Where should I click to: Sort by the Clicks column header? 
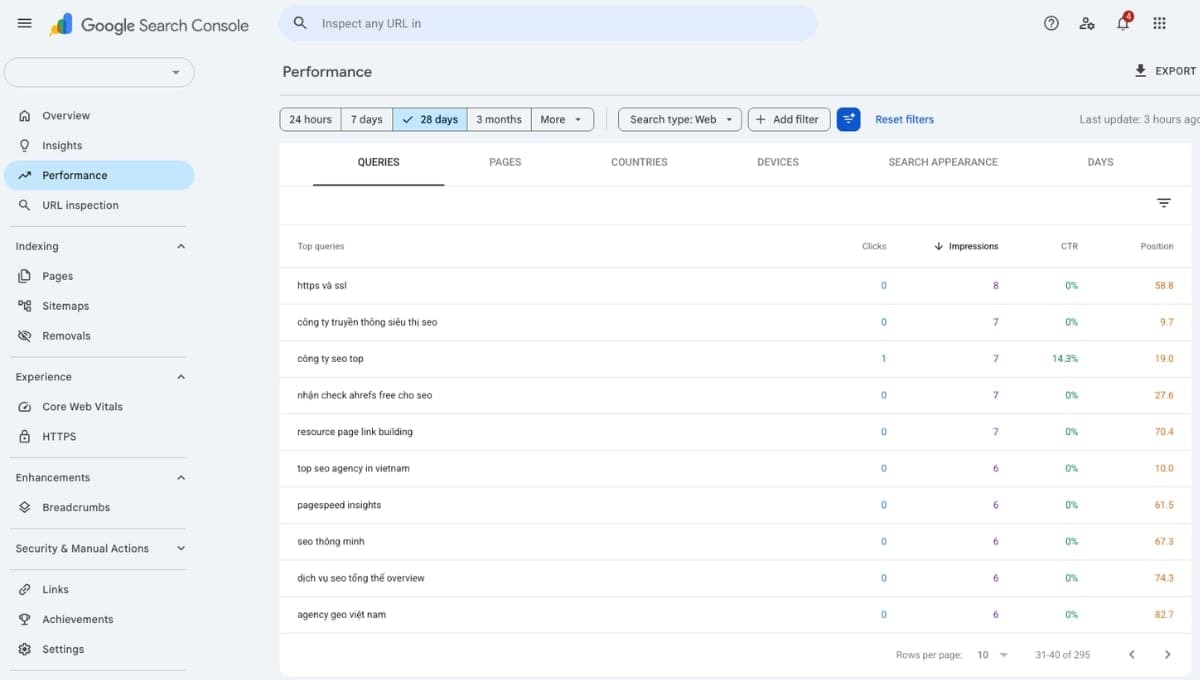[x=874, y=246]
